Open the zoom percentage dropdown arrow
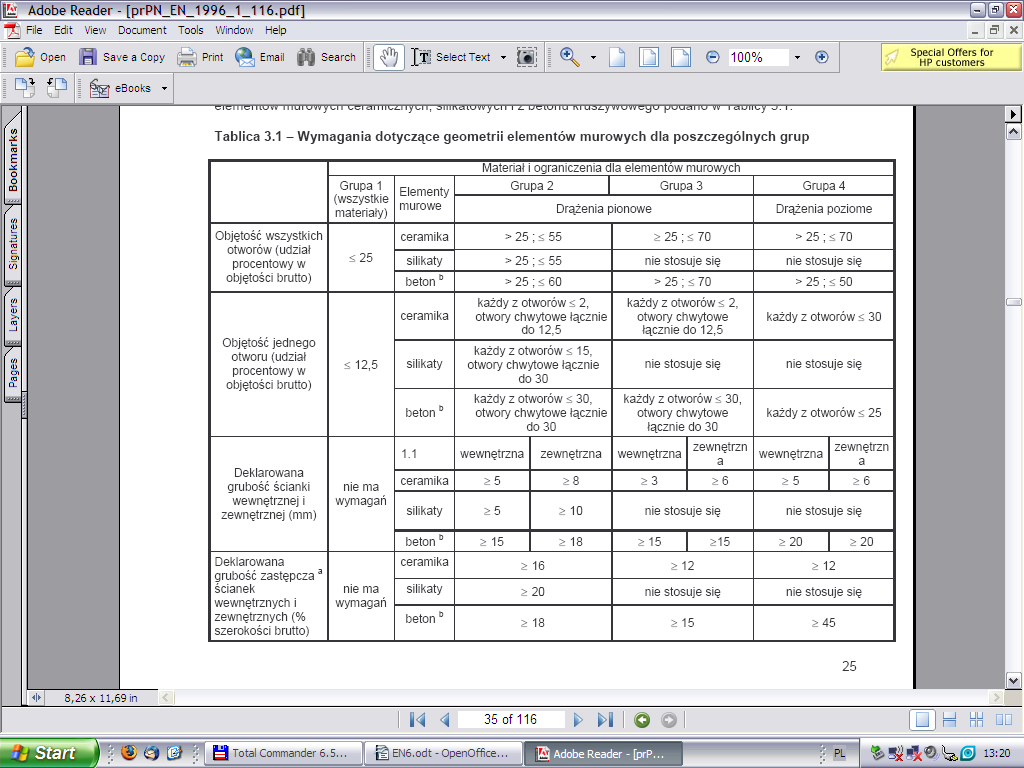 point(797,57)
